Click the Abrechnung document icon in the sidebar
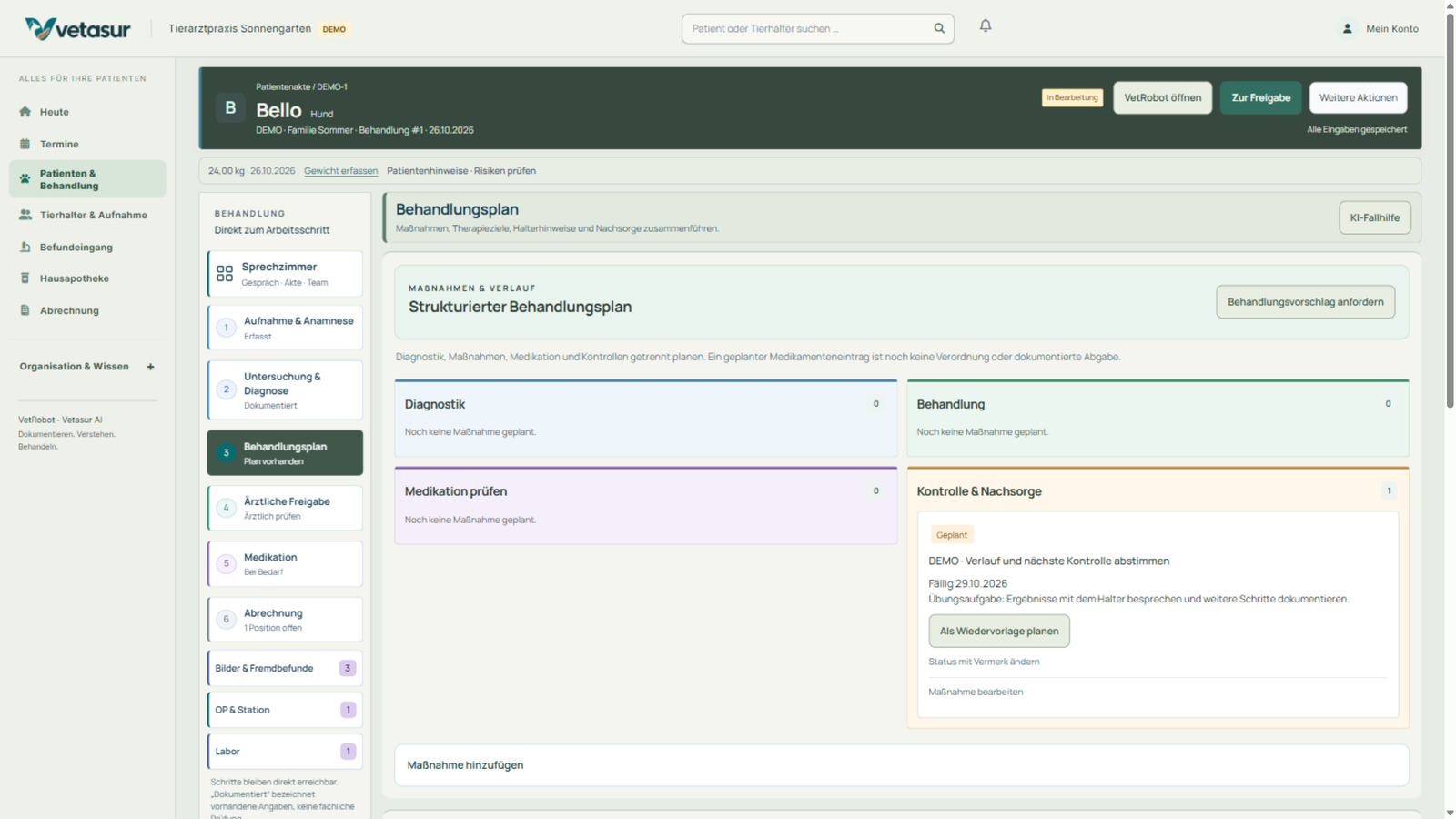Screen dimensions: 1456x819 coord(25,310)
